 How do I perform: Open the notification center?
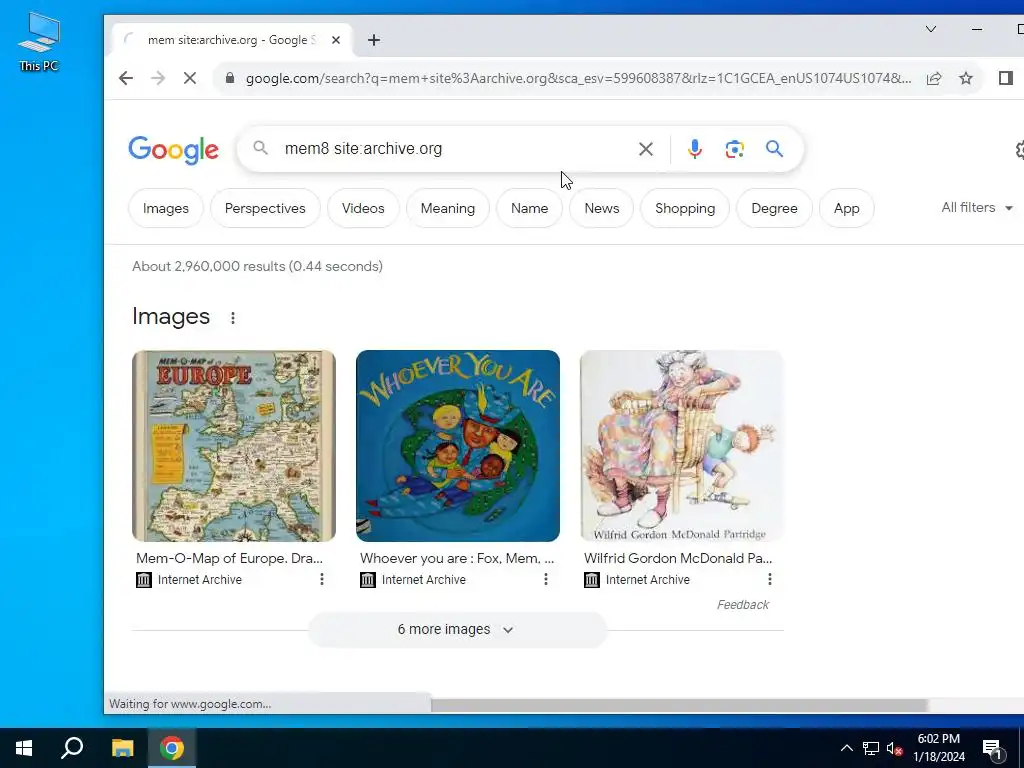pyautogui.click(x=993, y=750)
